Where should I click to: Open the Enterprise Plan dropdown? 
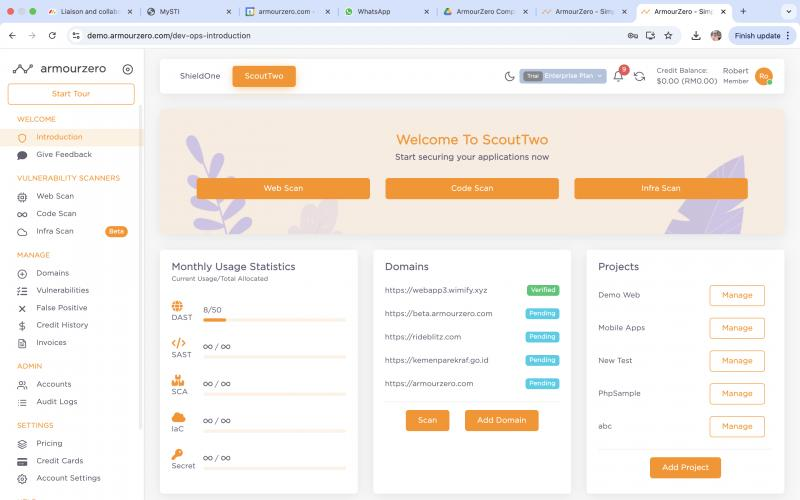tap(563, 76)
